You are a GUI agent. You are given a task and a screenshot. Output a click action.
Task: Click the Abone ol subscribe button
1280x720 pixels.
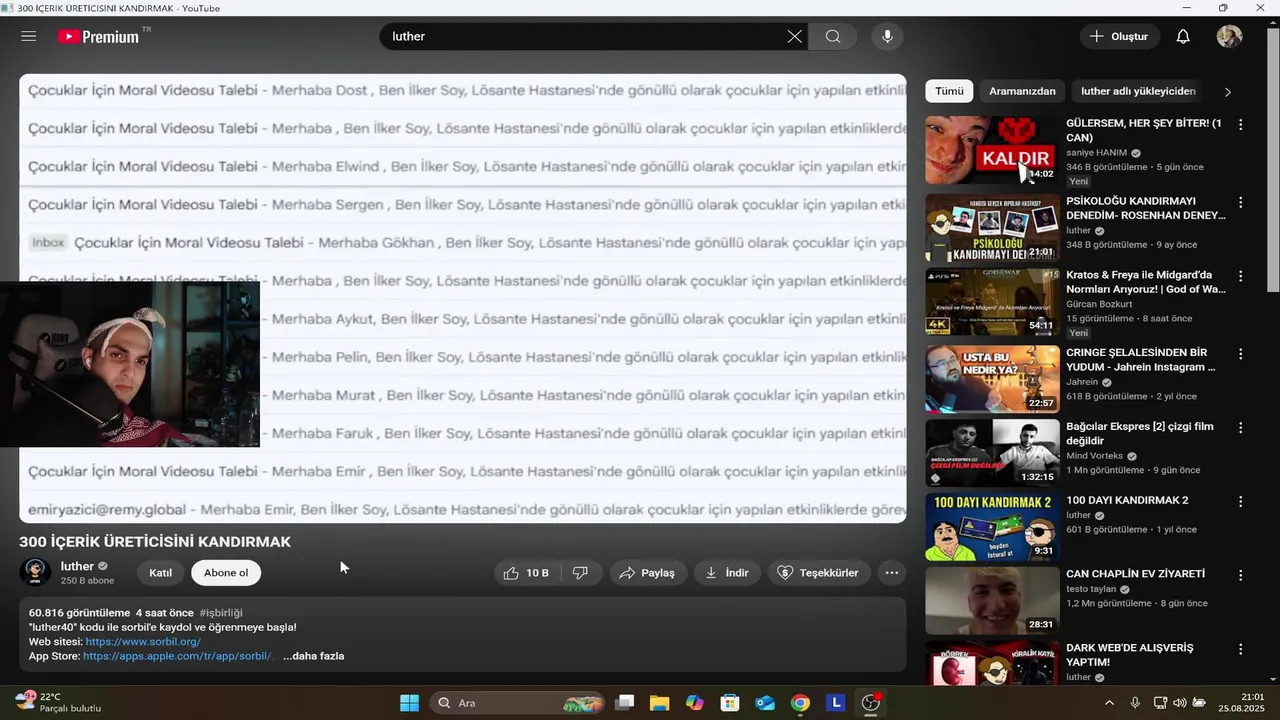pyautogui.click(x=226, y=573)
